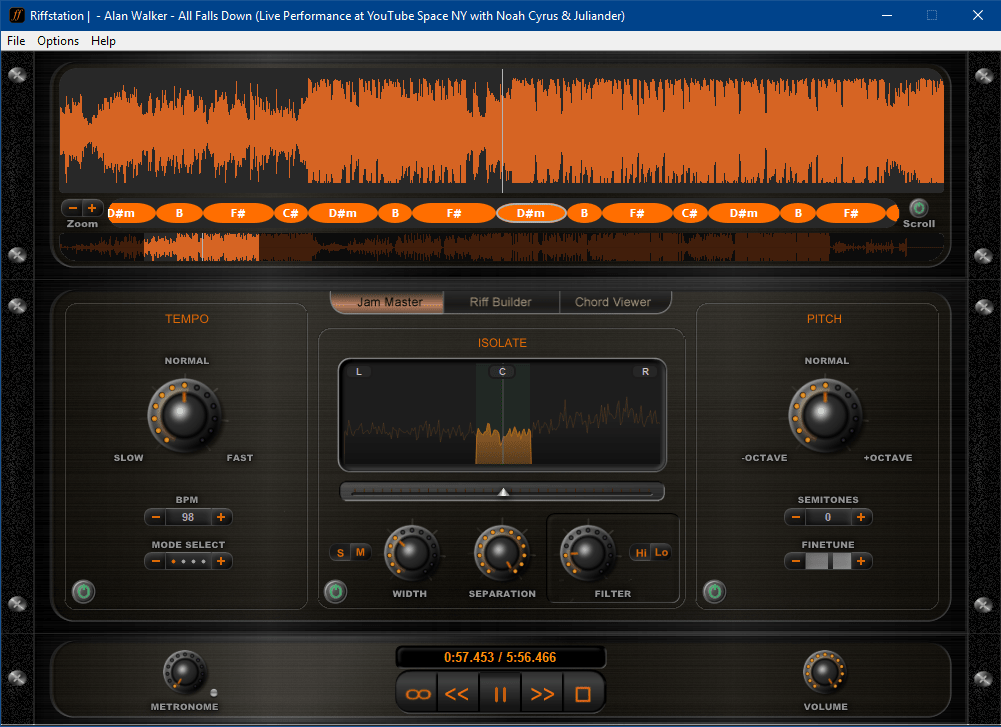The width and height of the screenshot is (1001, 727).
Task: Step Mode Select up with plus
Action: click(221, 561)
